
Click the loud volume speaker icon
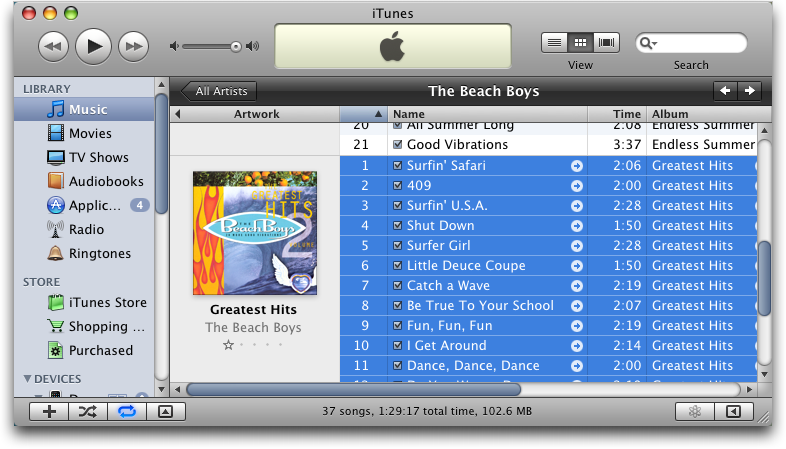click(x=253, y=47)
